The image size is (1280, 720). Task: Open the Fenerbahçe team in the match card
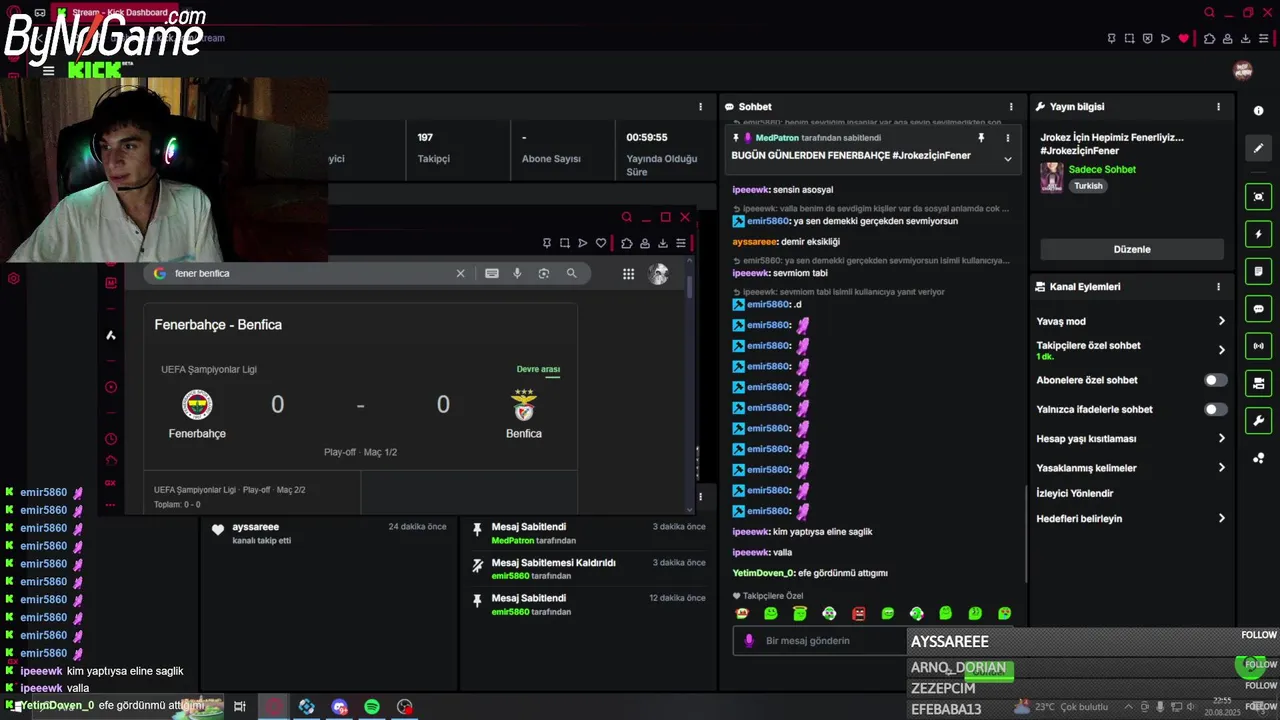[x=197, y=415]
